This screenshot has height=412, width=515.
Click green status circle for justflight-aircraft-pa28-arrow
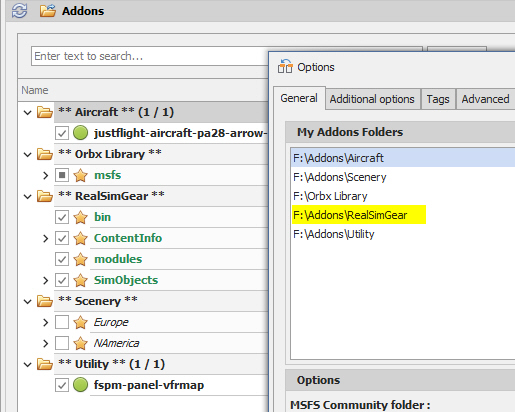tap(80, 133)
